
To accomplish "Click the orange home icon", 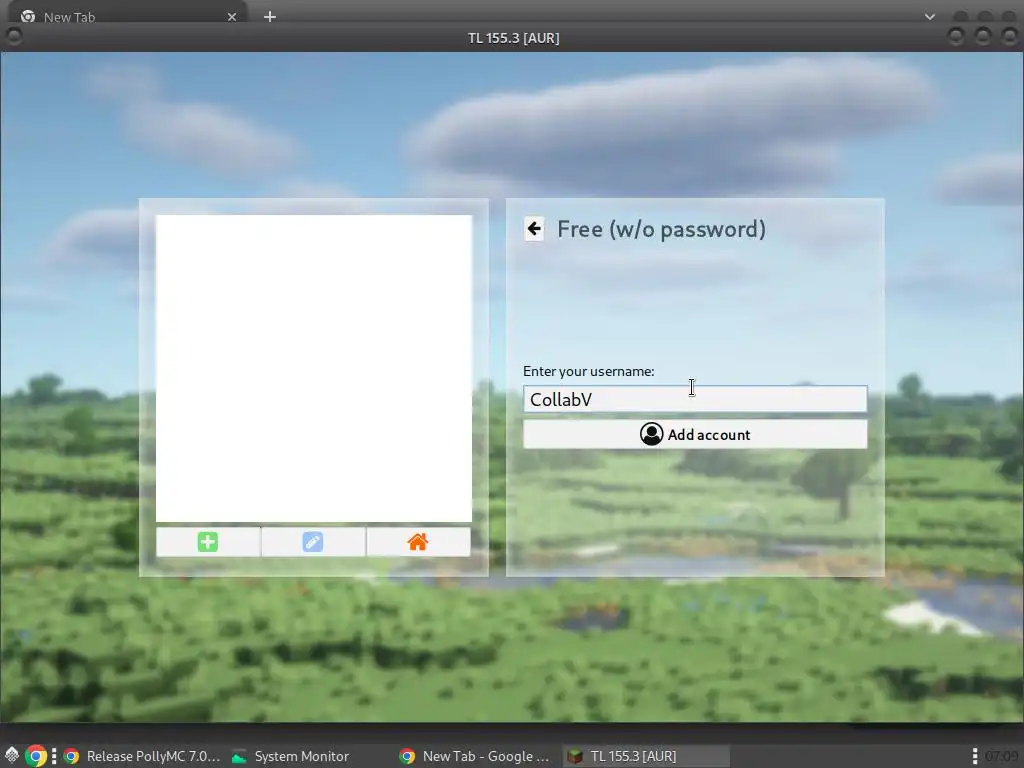I will pos(418,541).
